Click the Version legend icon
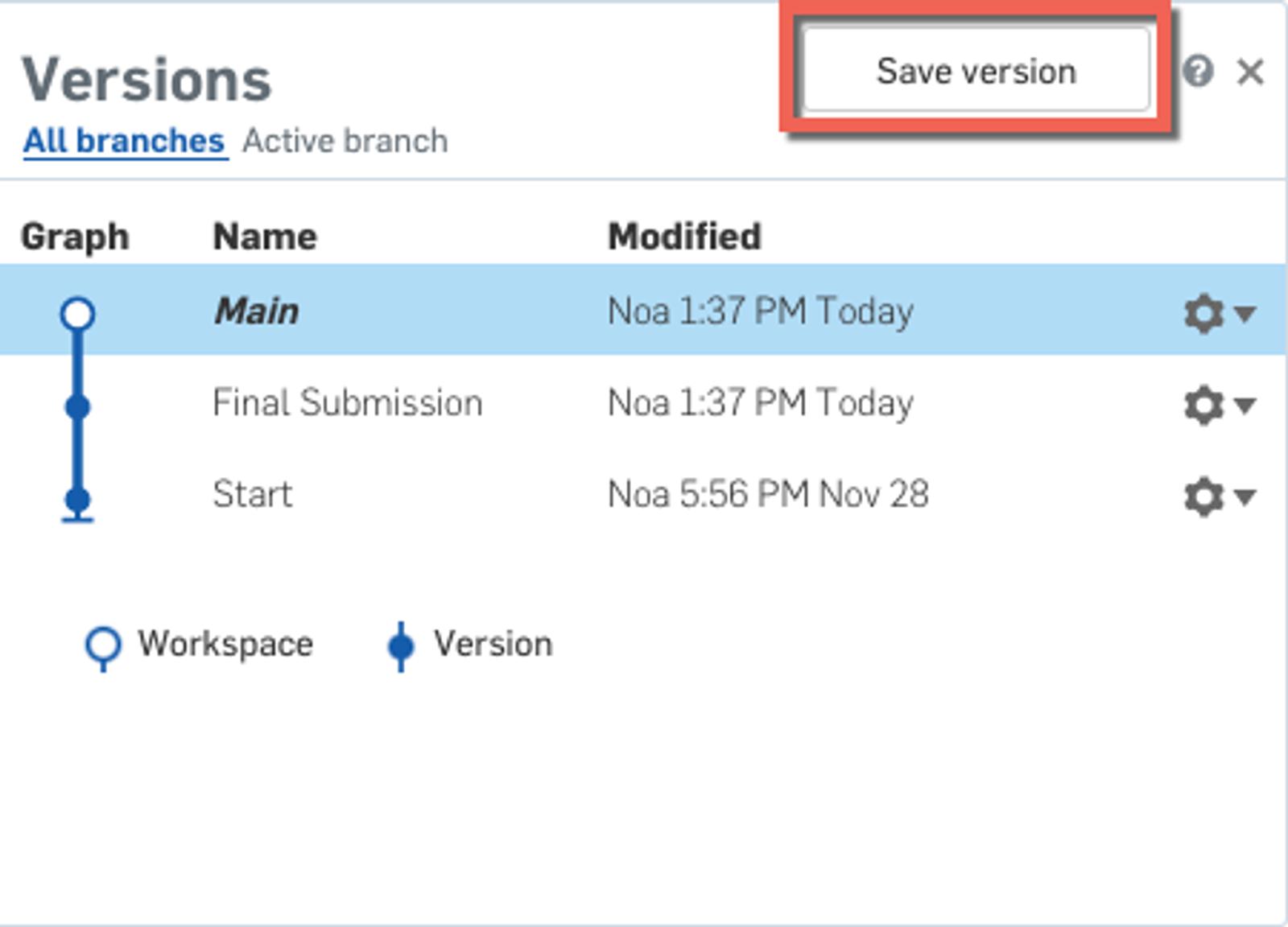 400,645
